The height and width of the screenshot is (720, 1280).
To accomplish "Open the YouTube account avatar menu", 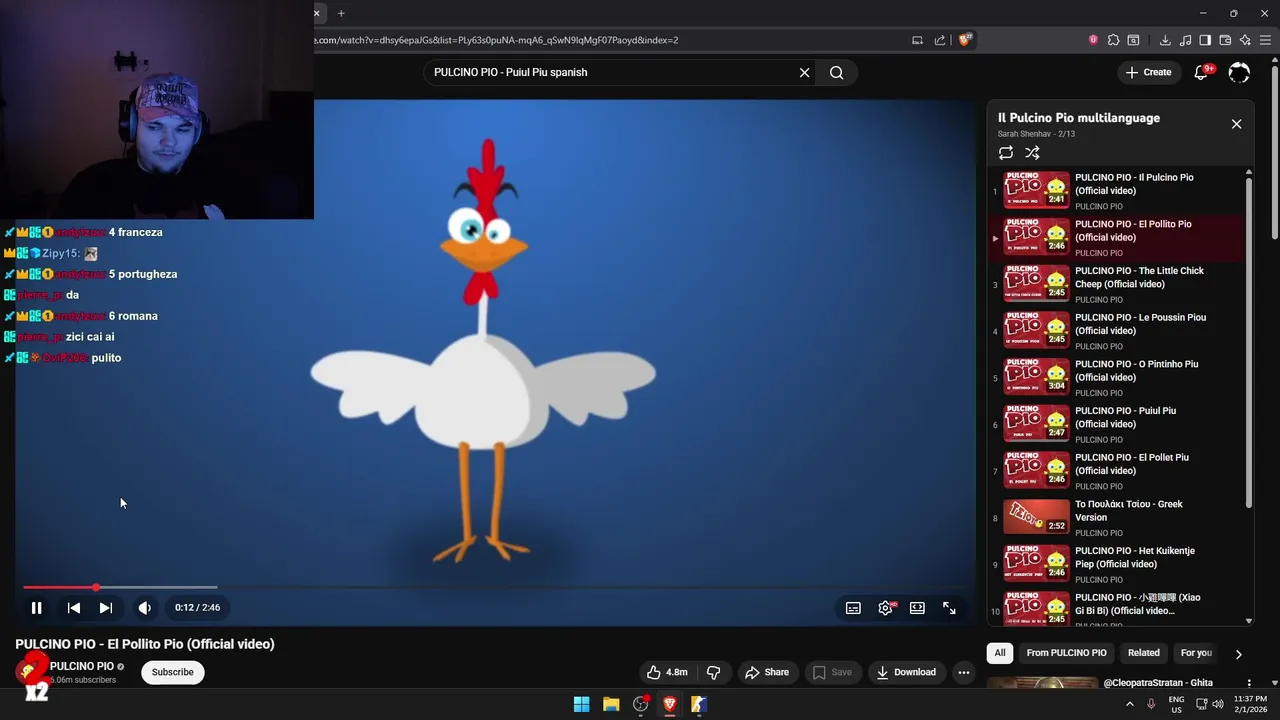I will (x=1239, y=72).
